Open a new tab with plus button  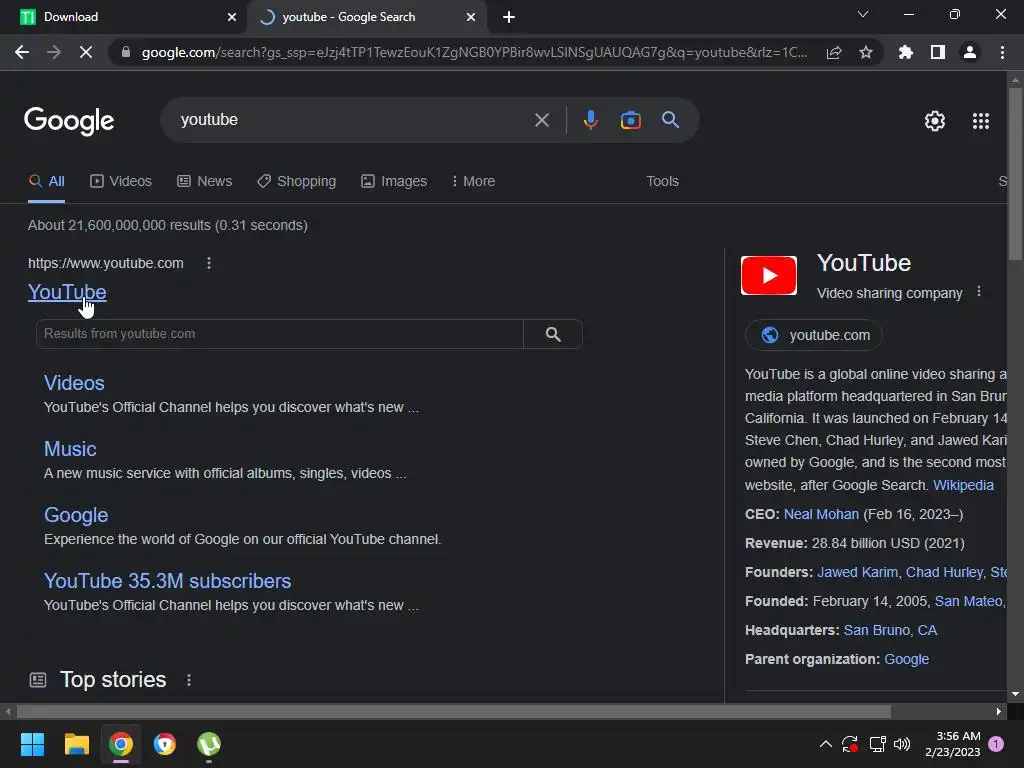click(x=509, y=17)
